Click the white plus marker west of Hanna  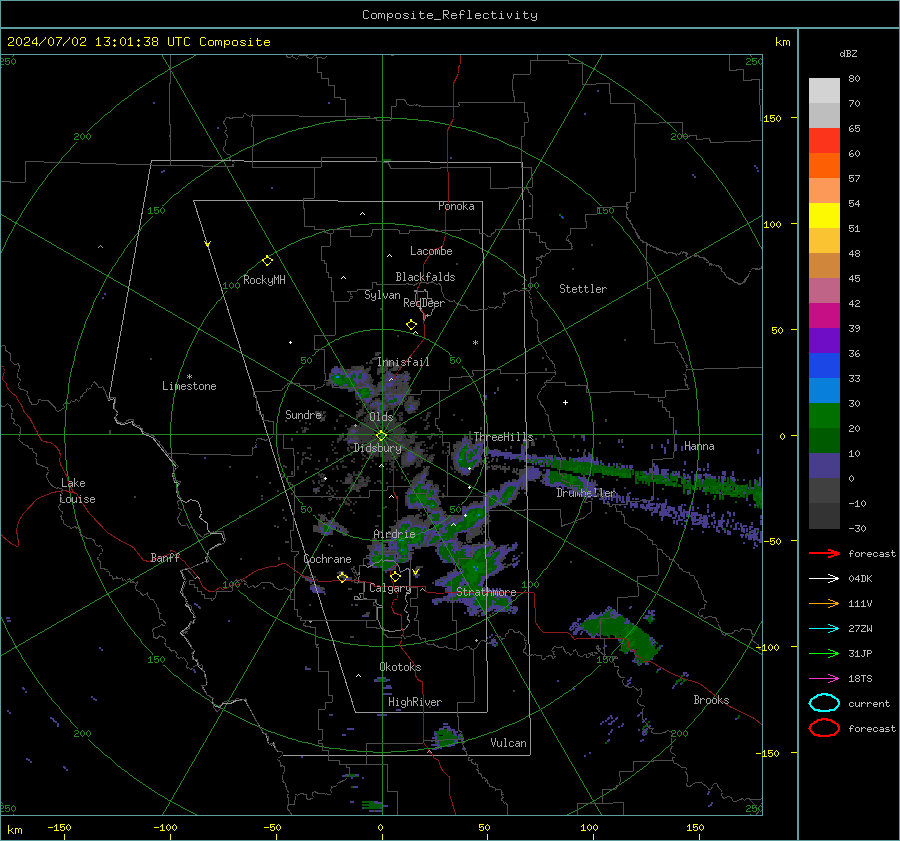coord(565,402)
